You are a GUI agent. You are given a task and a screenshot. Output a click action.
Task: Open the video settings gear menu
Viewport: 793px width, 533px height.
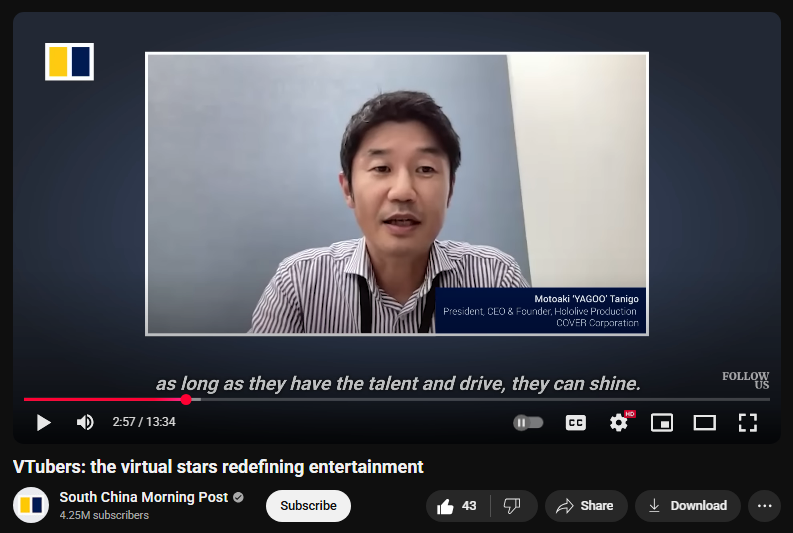tap(619, 423)
